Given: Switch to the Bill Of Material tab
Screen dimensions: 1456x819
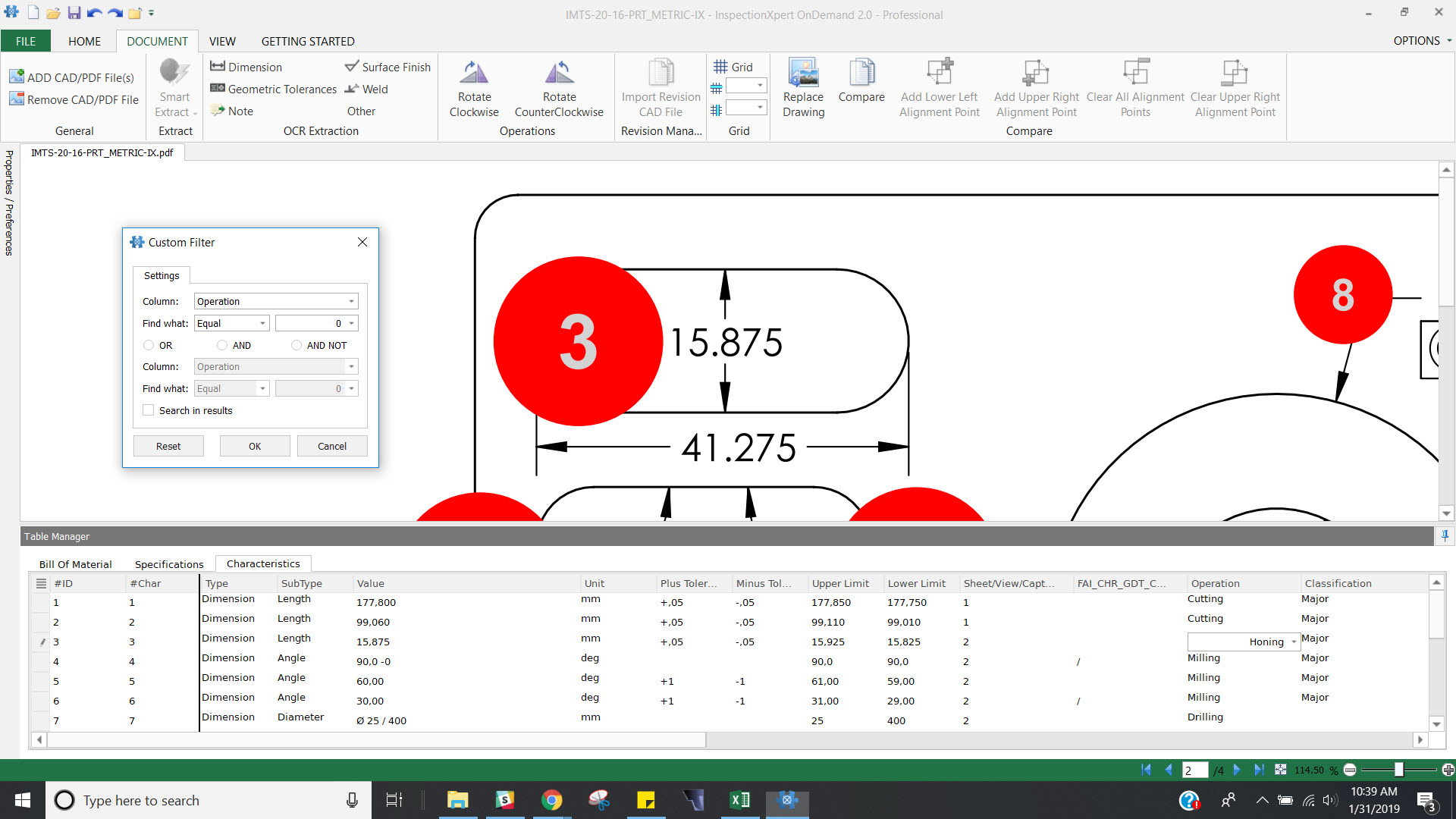Looking at the screenshot, I should coord(75,564).
